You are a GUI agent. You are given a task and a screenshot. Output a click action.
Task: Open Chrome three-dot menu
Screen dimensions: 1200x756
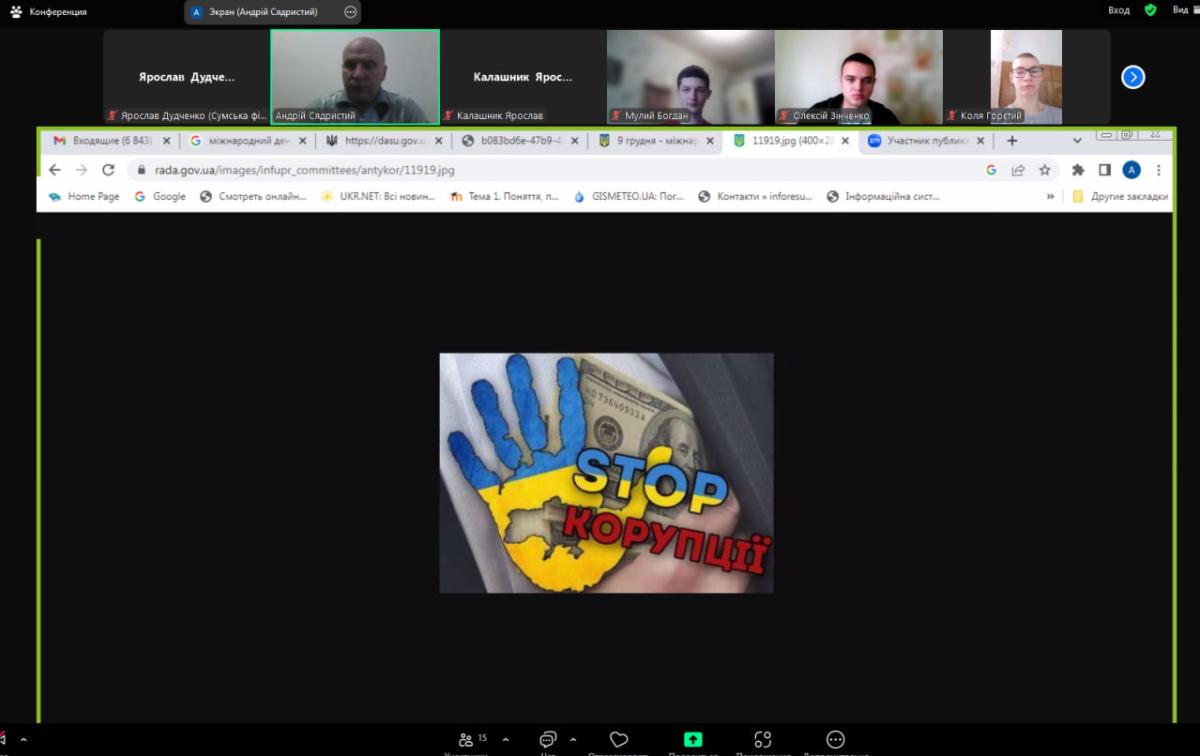coord(1158,170)
